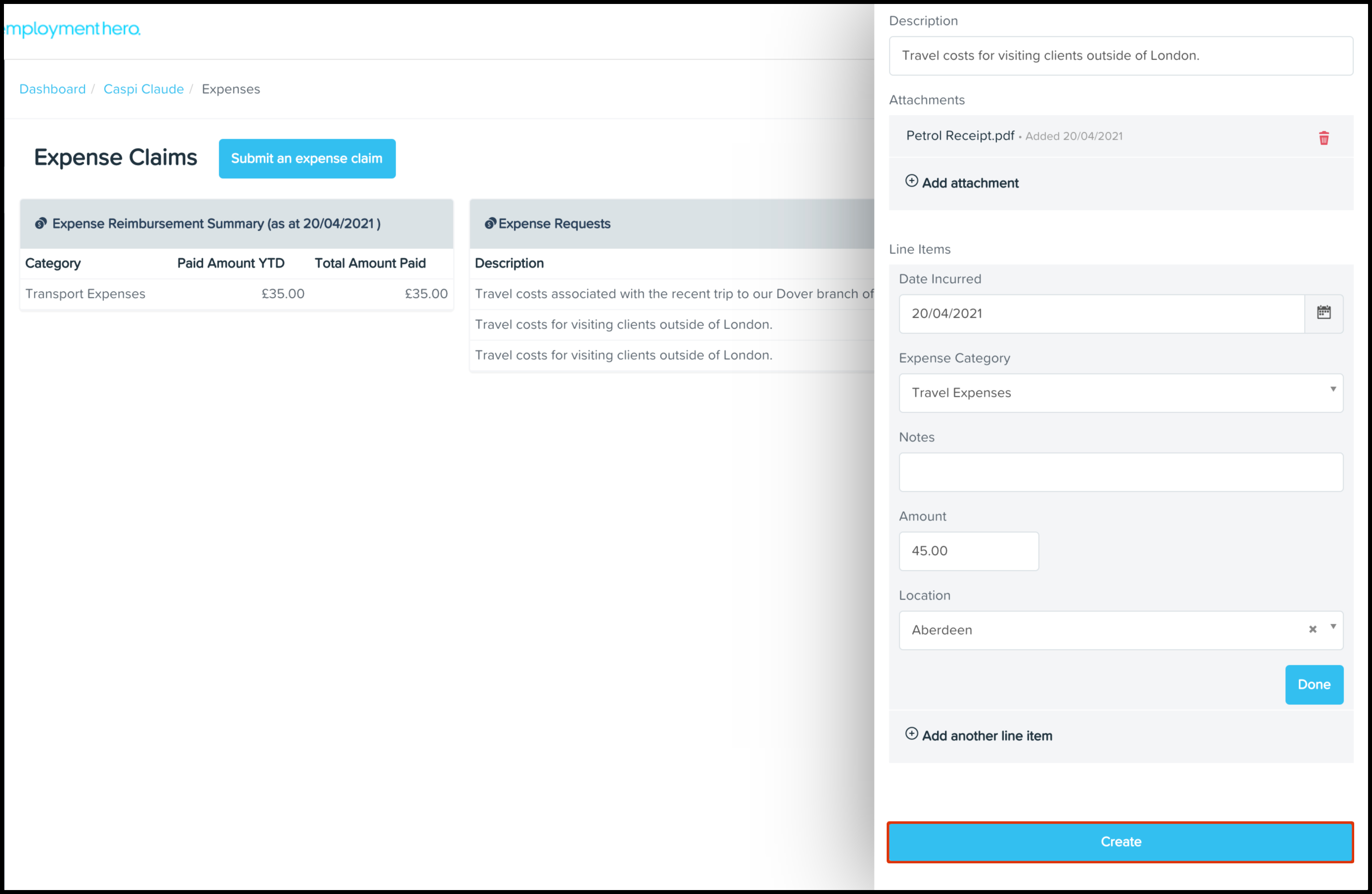Image resolution: width=1372 pixels, height=894 pixels.
Task: Focus the Notes text field
Action: pyautogui.click(x=1120, y=472)
